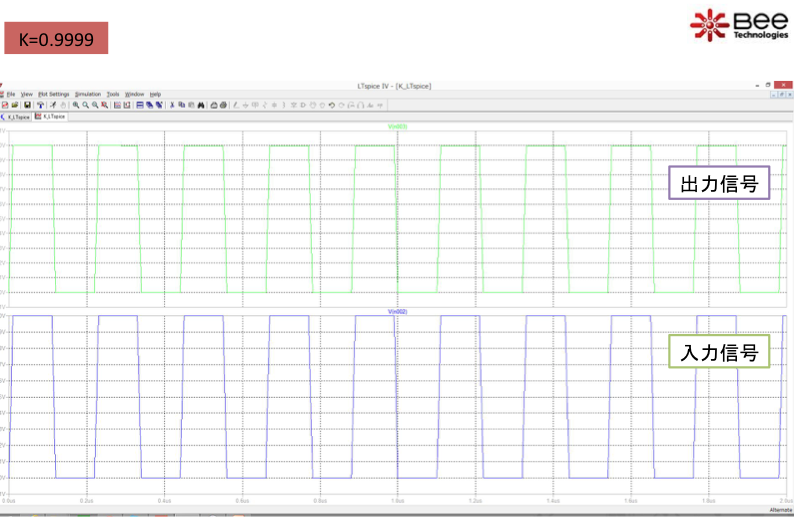Click the Print icon in toolbar
794x521 pixels.
(x=223, y=104)
